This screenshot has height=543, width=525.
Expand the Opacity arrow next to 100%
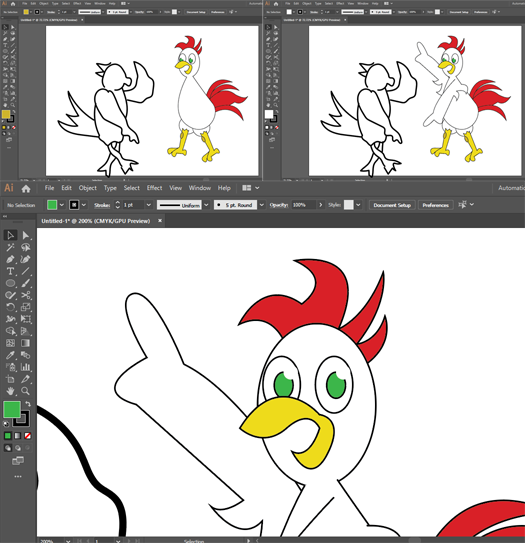(x=321, y=205)
